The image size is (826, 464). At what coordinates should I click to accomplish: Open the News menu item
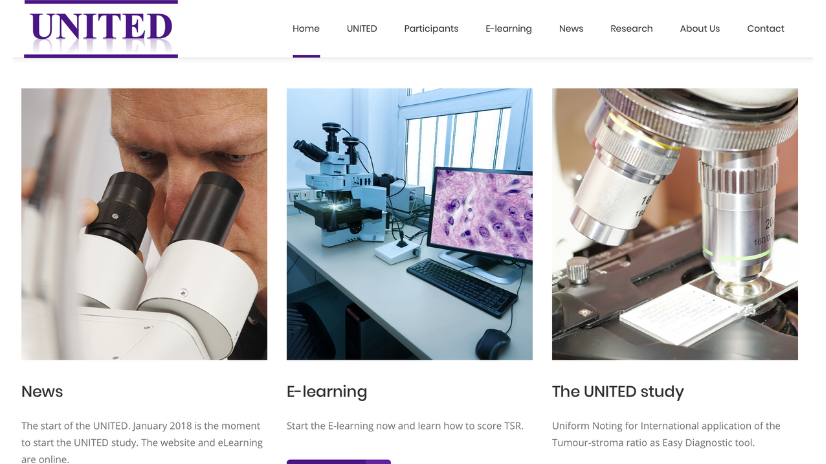click(x=571, y=28)
